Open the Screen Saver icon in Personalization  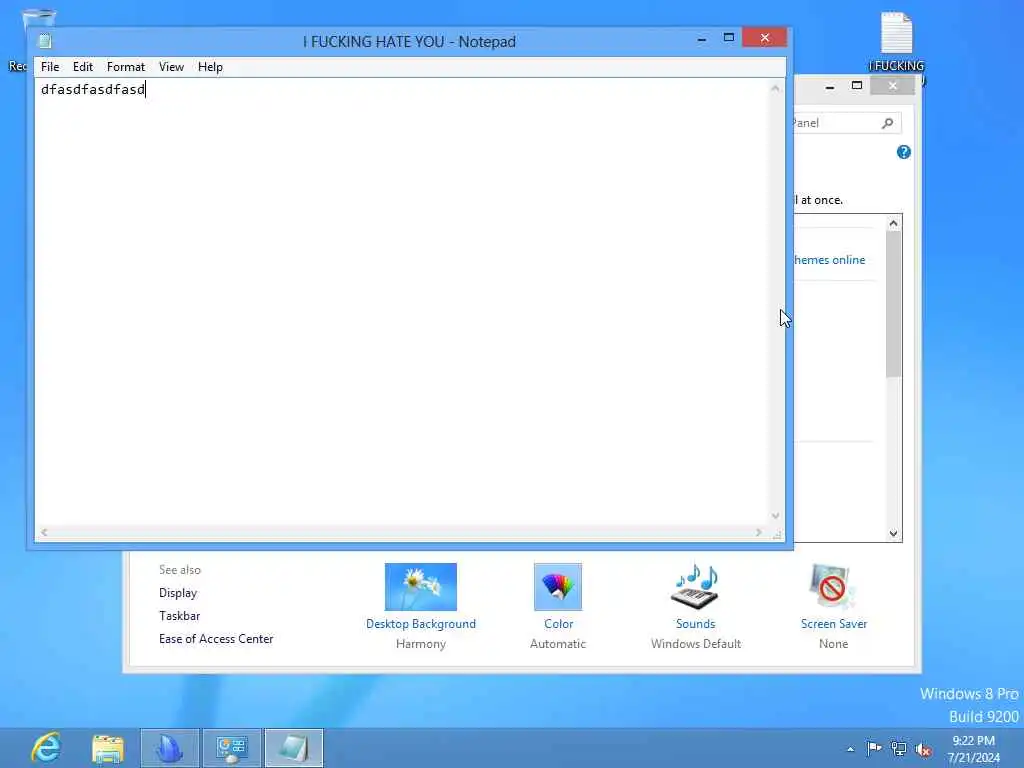point(833,586)
